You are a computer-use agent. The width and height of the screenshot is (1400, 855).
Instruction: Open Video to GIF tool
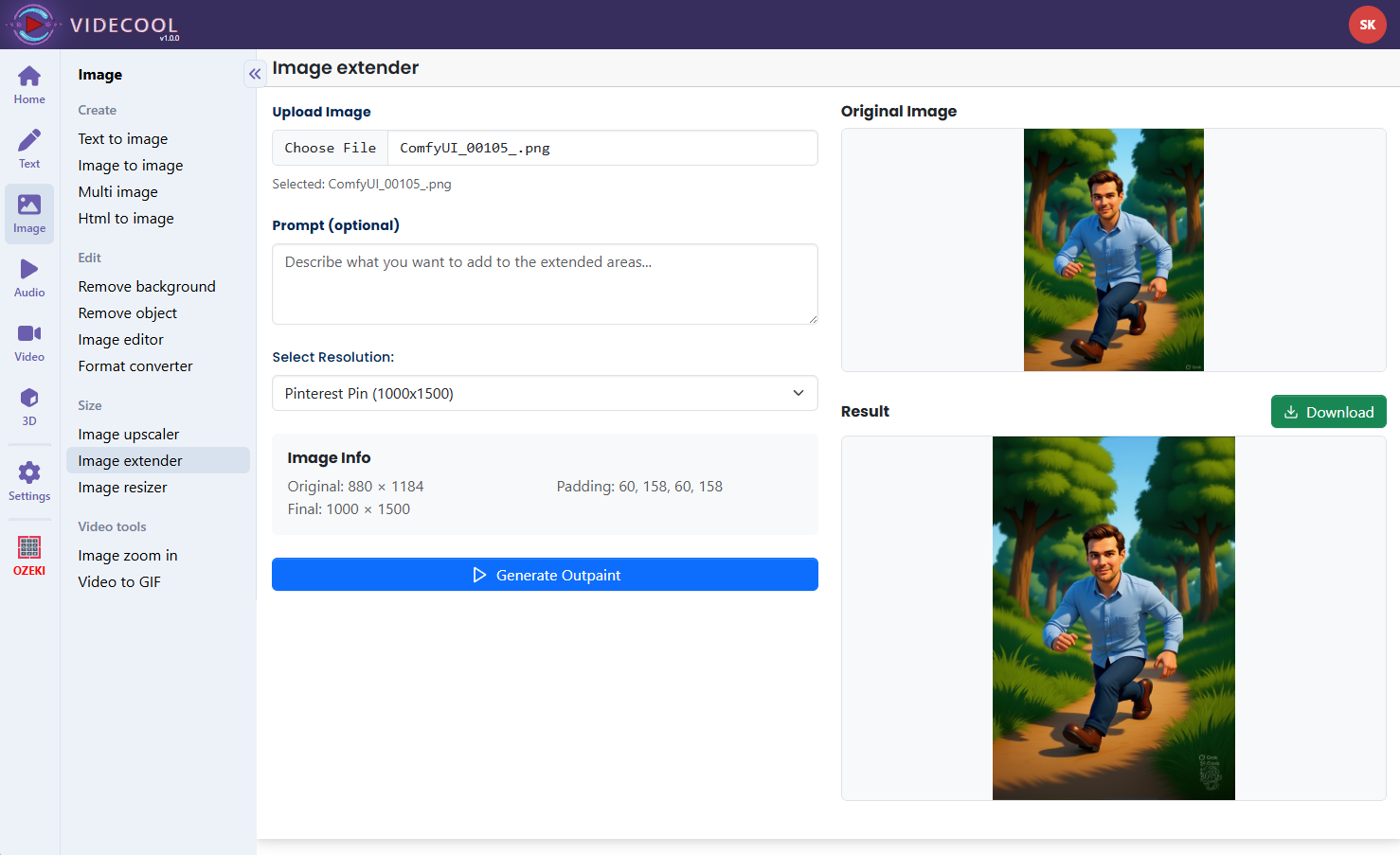119,582
